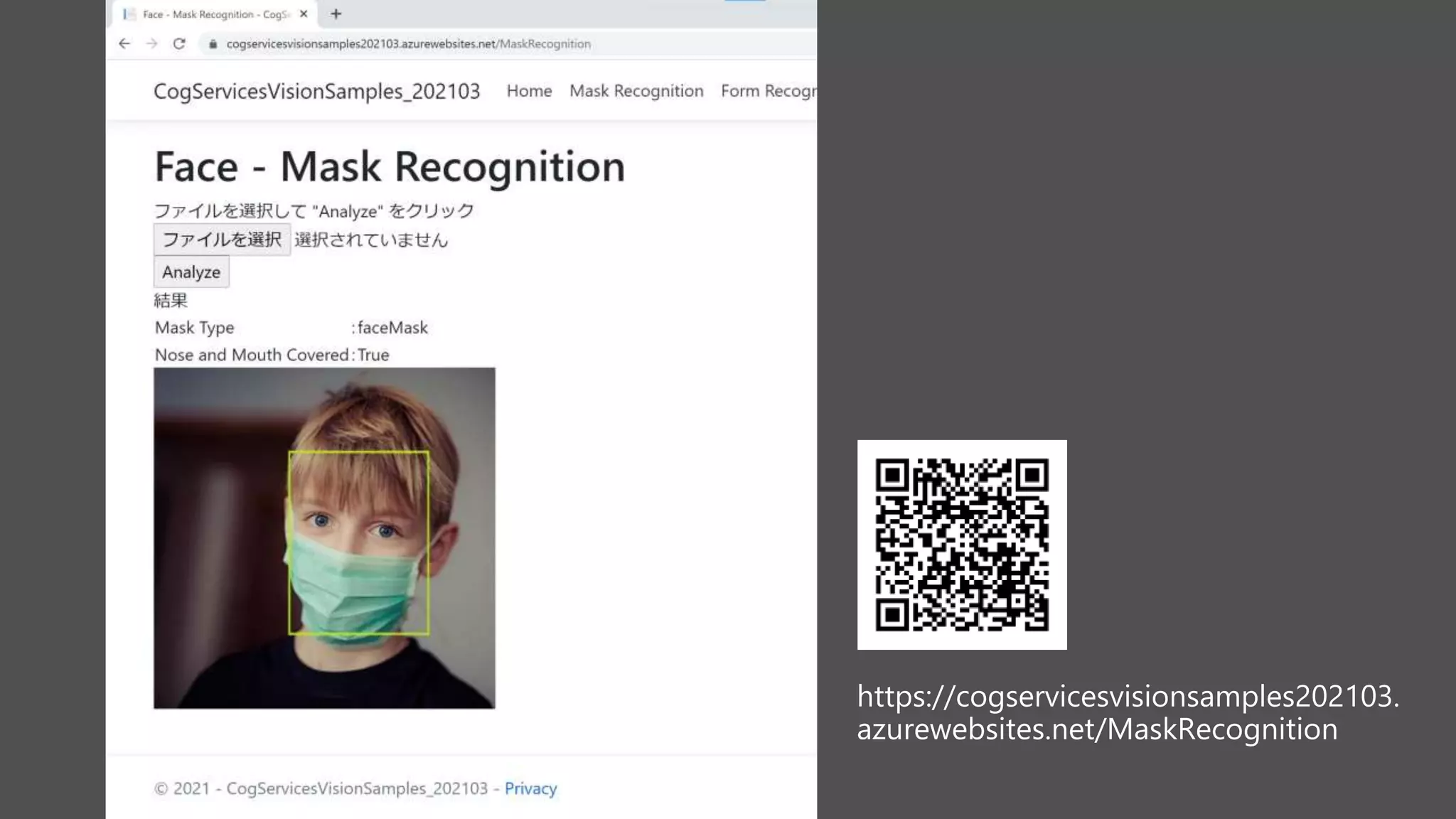Reload the page with refresh icon
1456x819 pixels.
179,44
